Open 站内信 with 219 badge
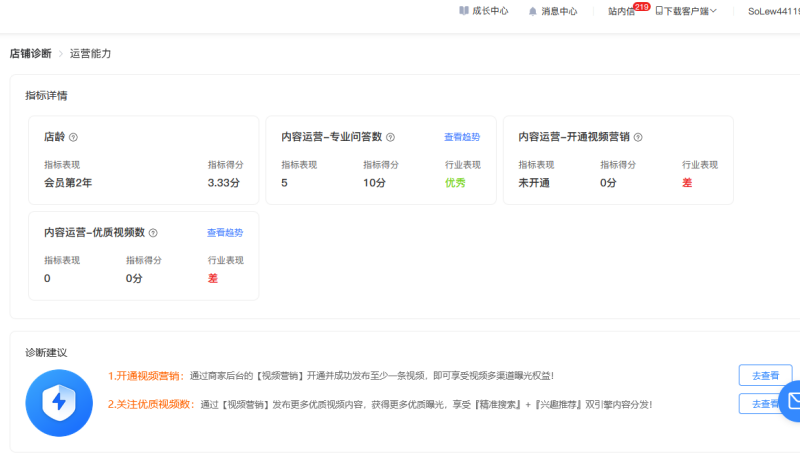 [621, 11]
